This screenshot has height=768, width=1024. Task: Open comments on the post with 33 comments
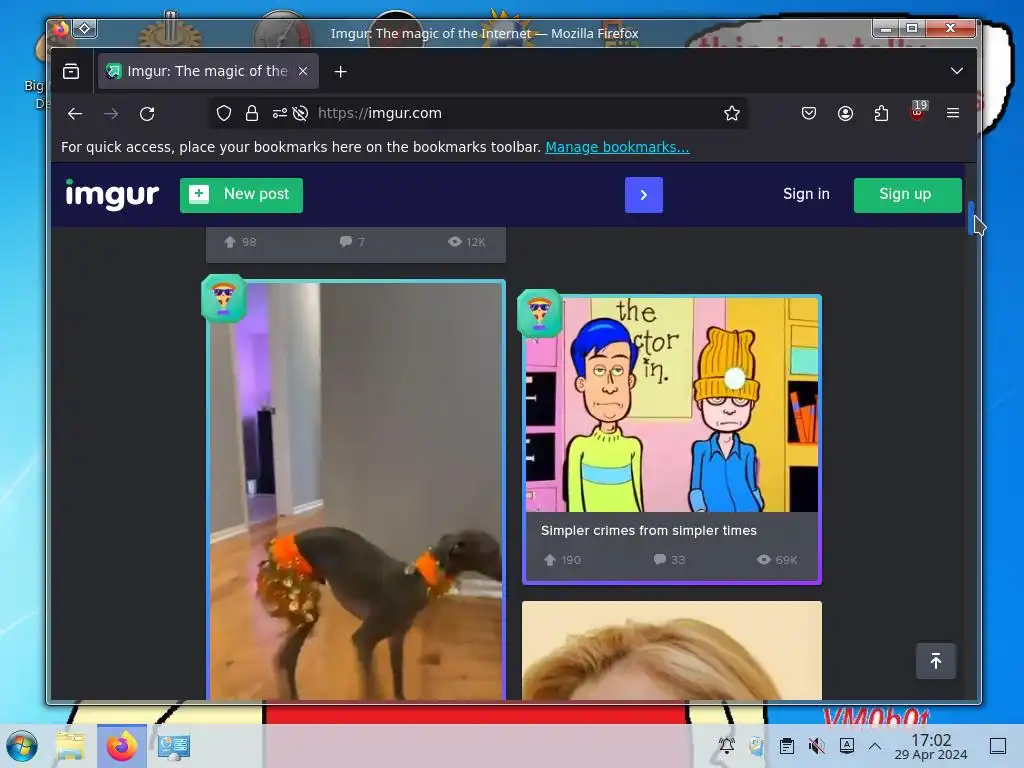pyautogui.click(x=660, y=560)
